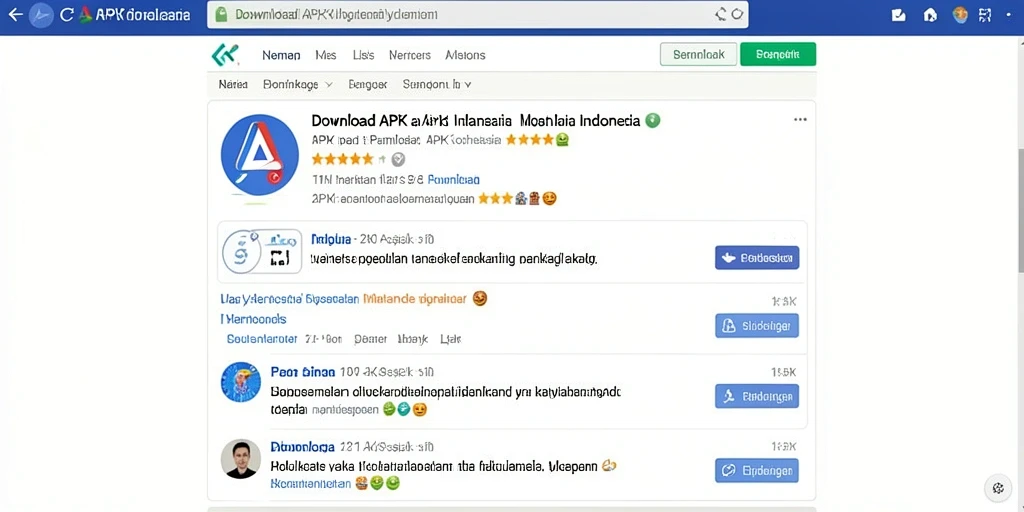Click the blue download button in the Ndpitra row

(757, 257)
